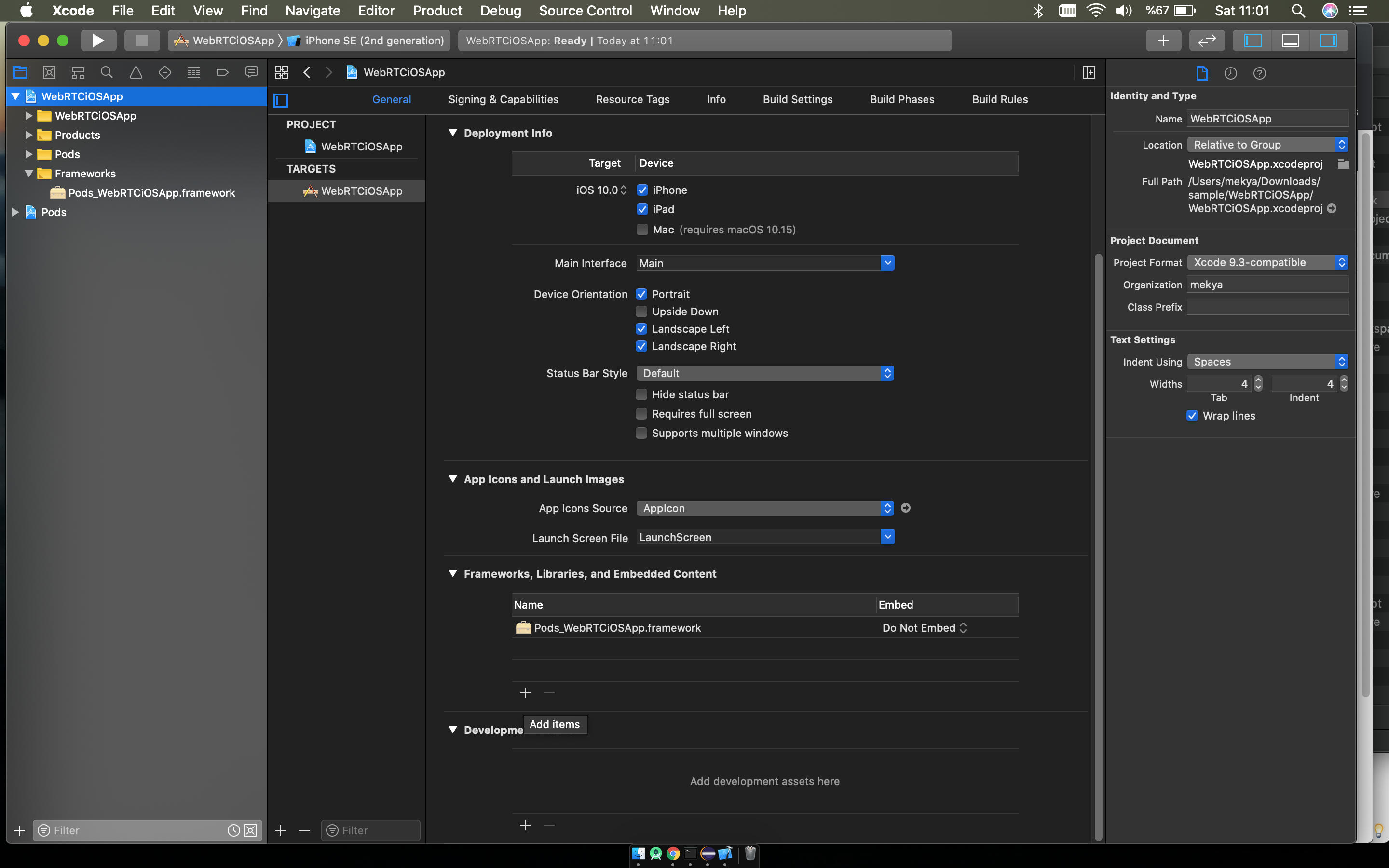
Task: Uncheck the iPhone device checkbox
Action: point(642,190)
